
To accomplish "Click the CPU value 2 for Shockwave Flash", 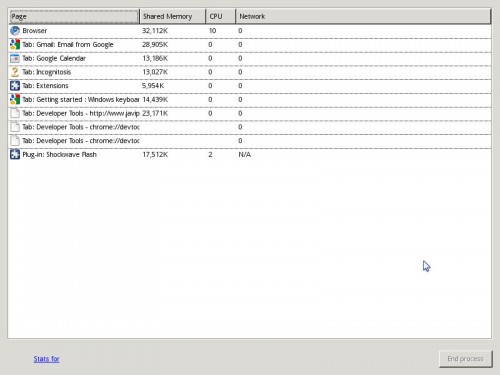I will tap(210, 154).
